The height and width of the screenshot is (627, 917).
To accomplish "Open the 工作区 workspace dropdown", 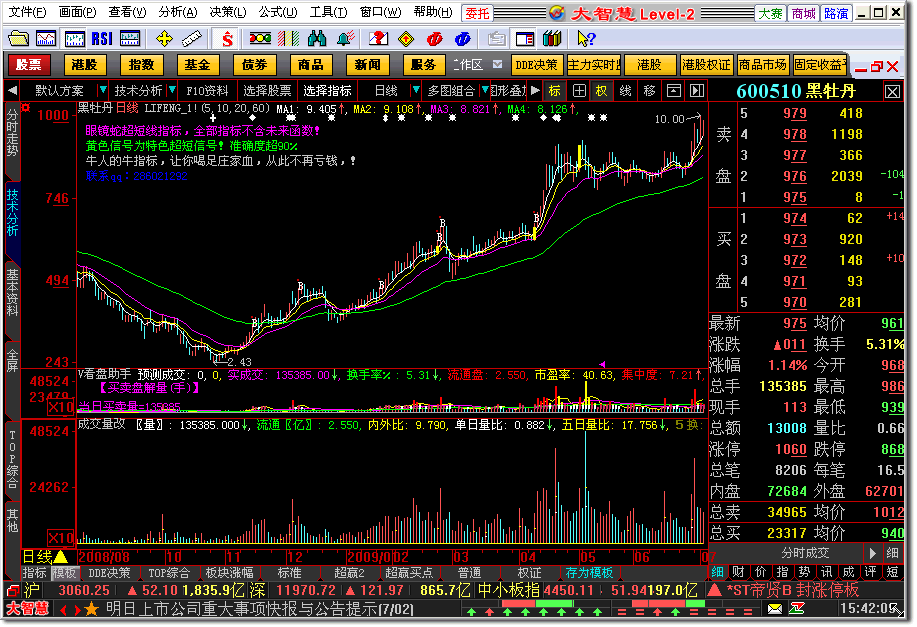I will (497, 64).
